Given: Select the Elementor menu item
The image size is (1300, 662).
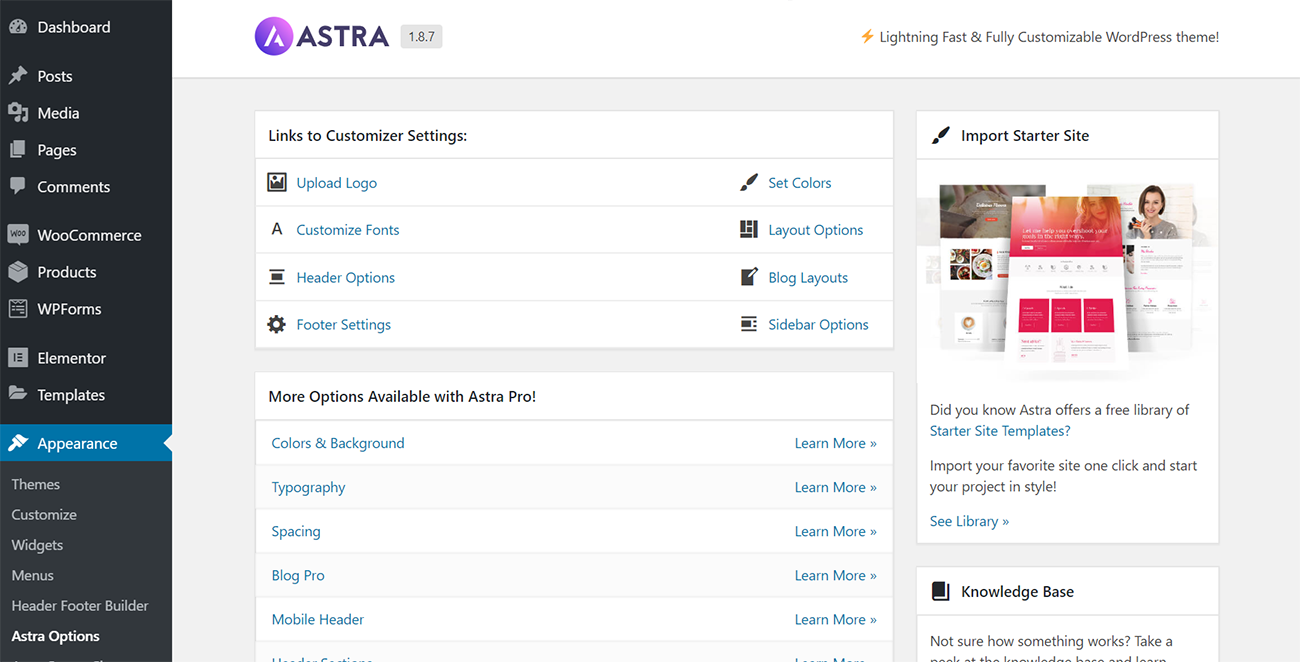Looking at the screenshot, I should point(86,358).
